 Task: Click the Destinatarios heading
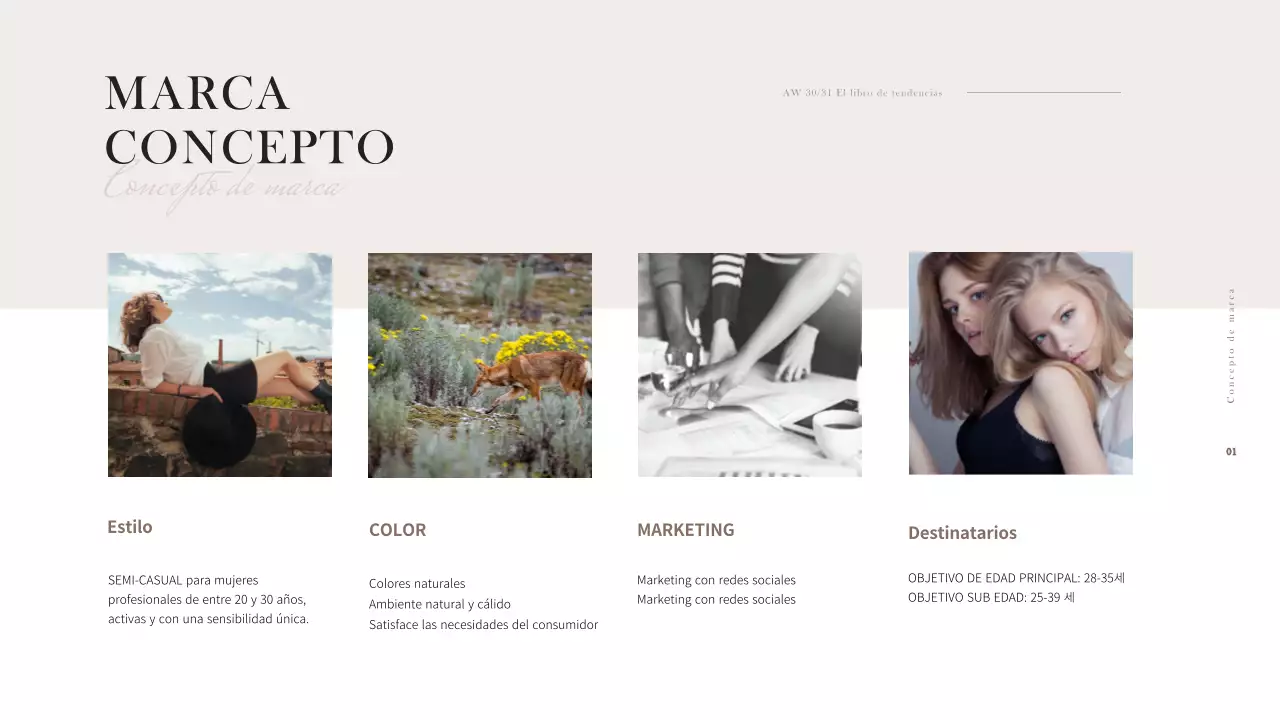pyautogui.click(x=962, y=533)
